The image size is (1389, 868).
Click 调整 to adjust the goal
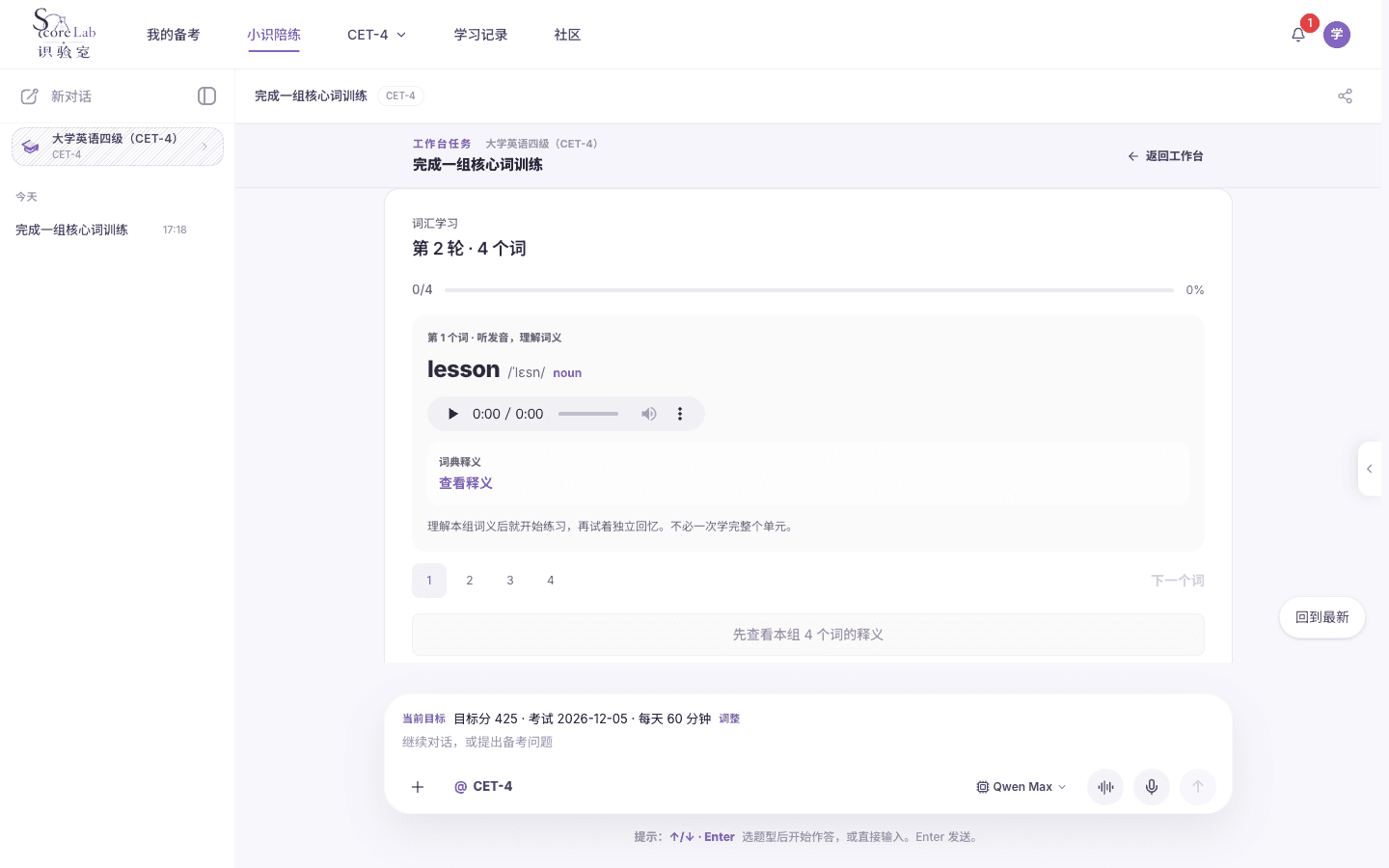tap(729, 719)
